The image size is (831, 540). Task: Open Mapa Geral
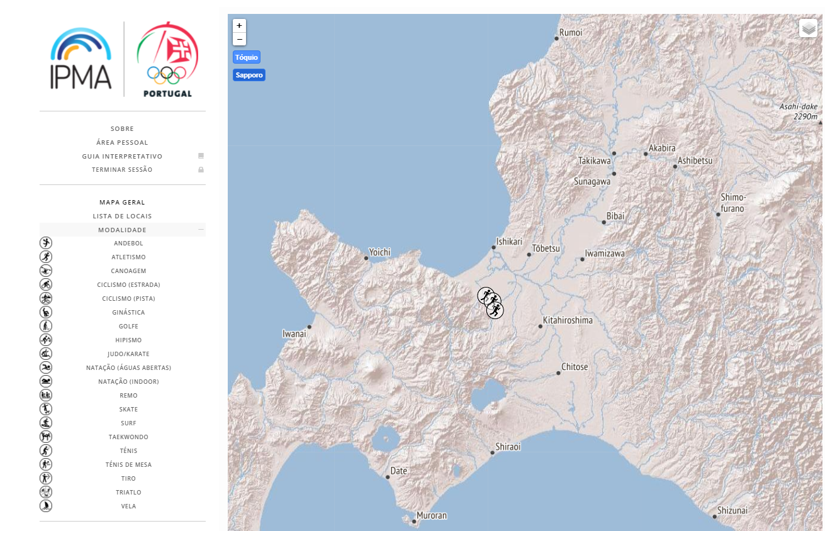coord(122,202)
